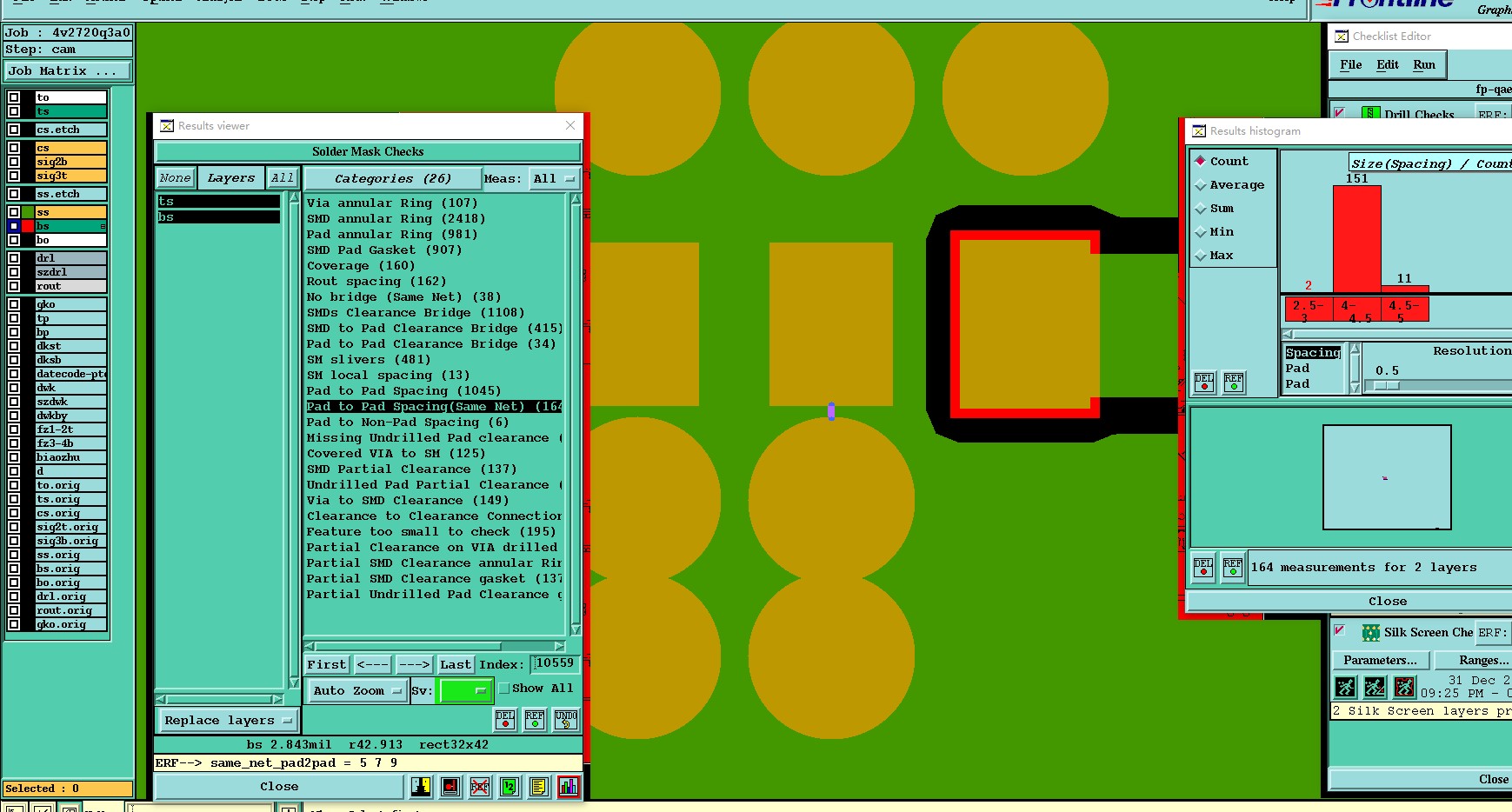Go to previous result arrow
The image size is (1512, 812).
[372, 665]
